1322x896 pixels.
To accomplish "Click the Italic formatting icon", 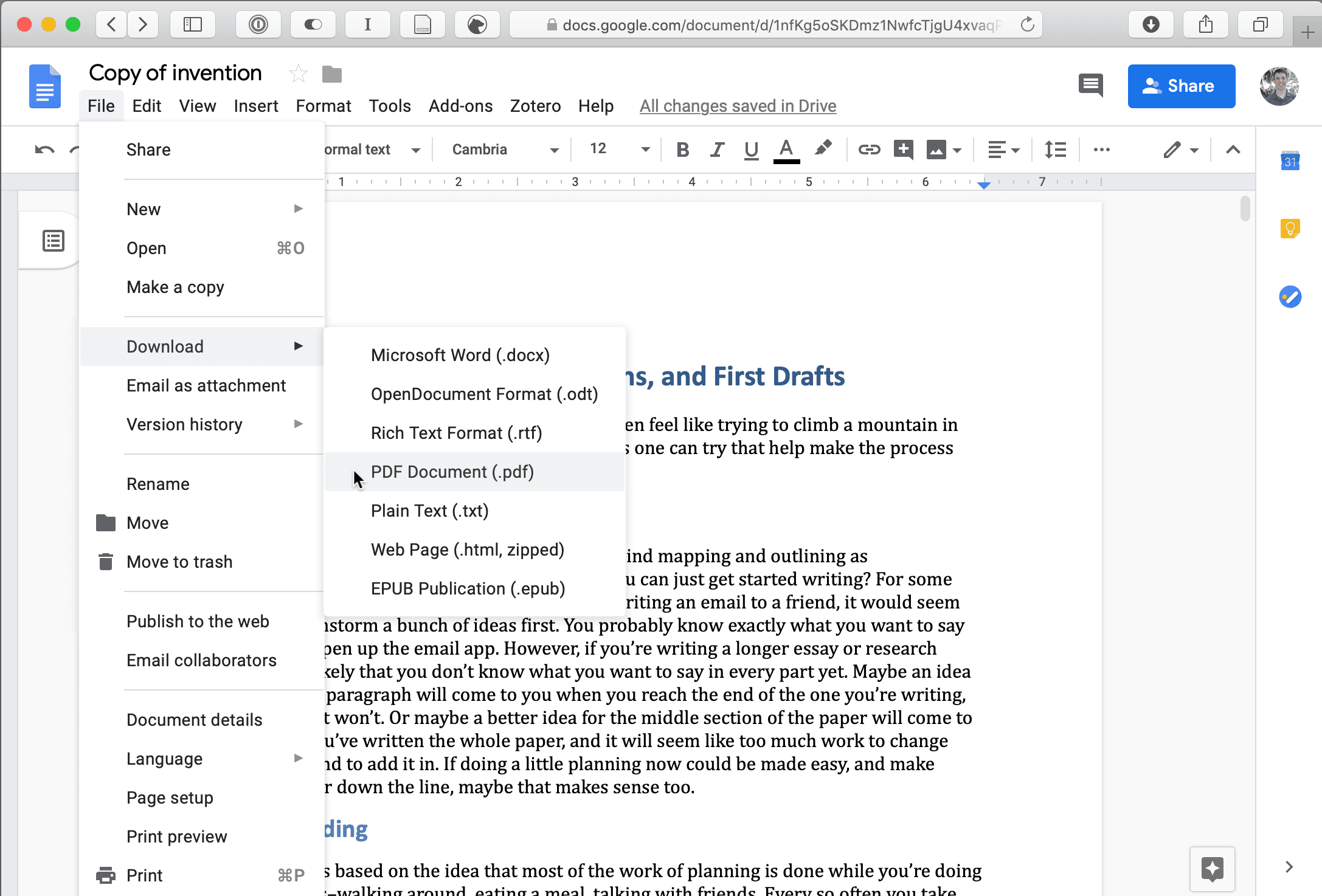I will pos(717,150).
